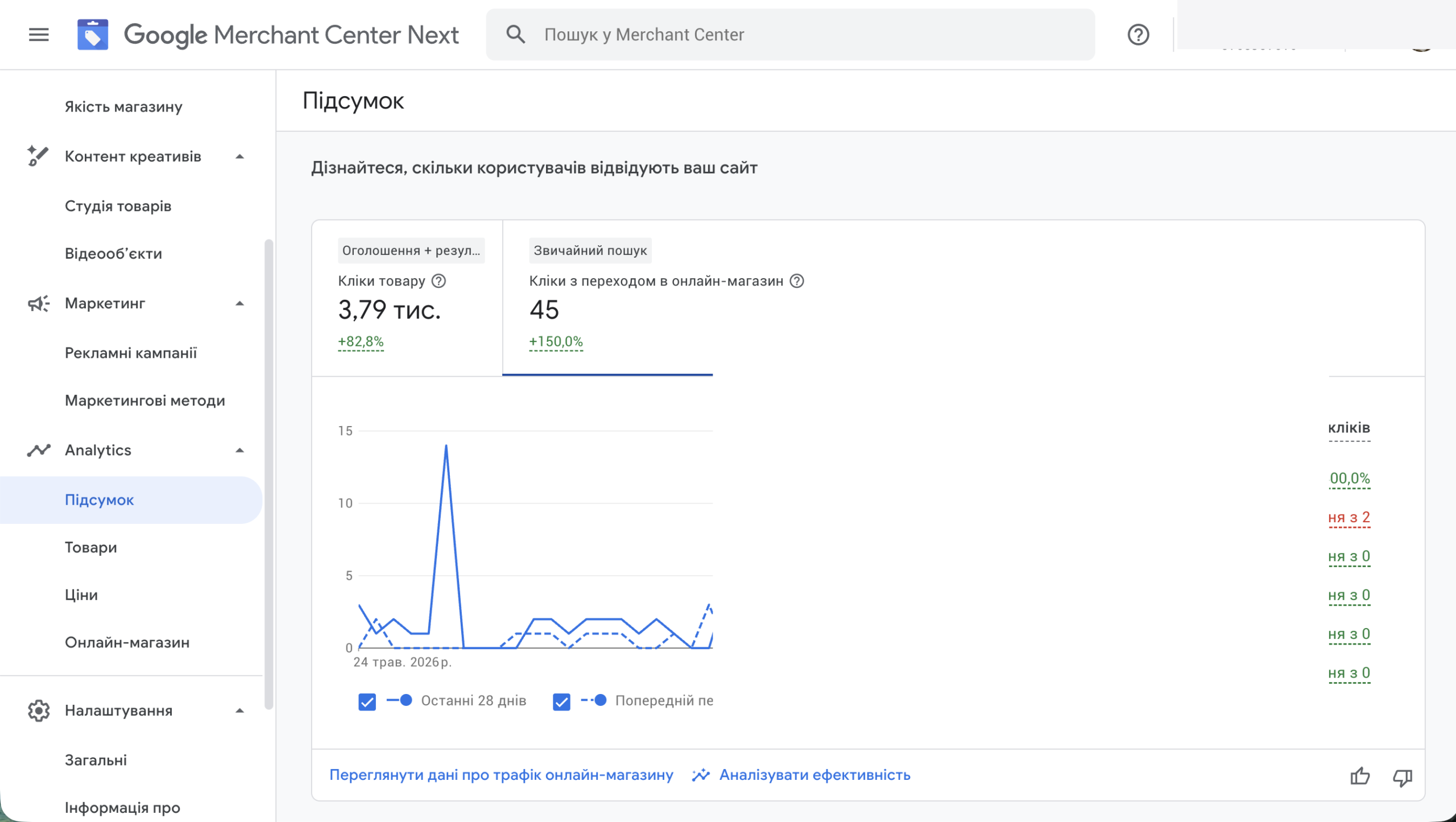The image size is (1456, 822).
Task: Click the search magnifier icon
Action: coord(515,35)
